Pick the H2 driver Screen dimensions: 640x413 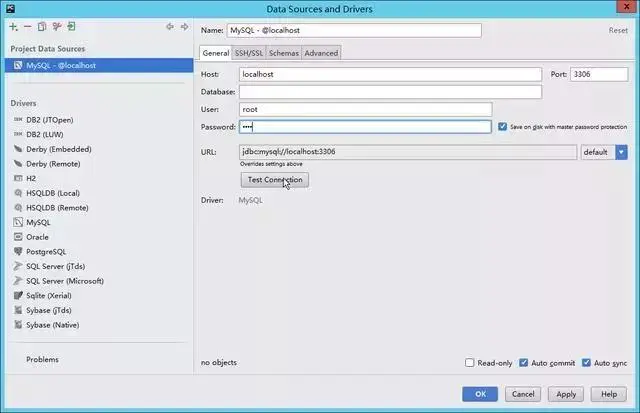(31, 179)
